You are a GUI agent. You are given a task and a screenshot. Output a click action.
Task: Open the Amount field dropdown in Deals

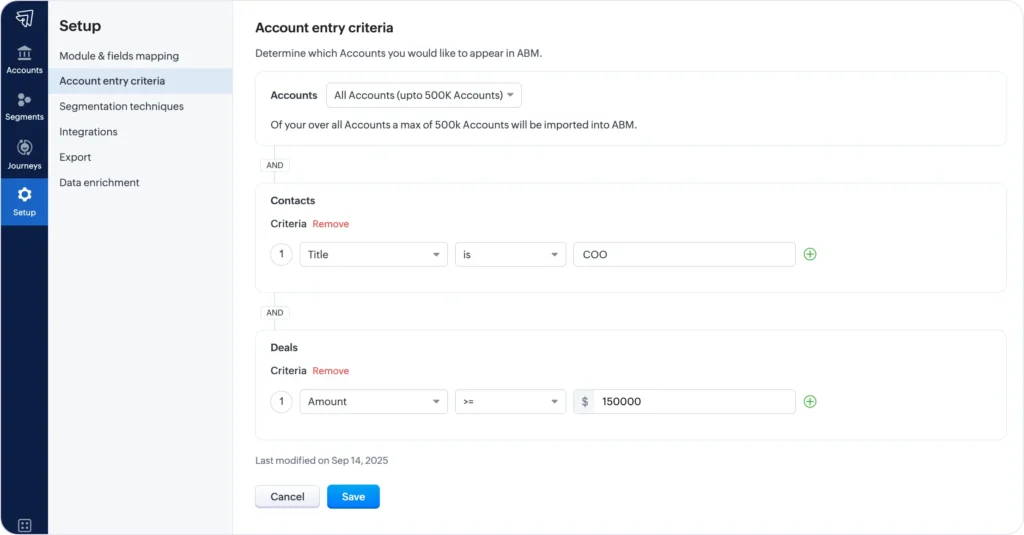[x=373, y=401]
